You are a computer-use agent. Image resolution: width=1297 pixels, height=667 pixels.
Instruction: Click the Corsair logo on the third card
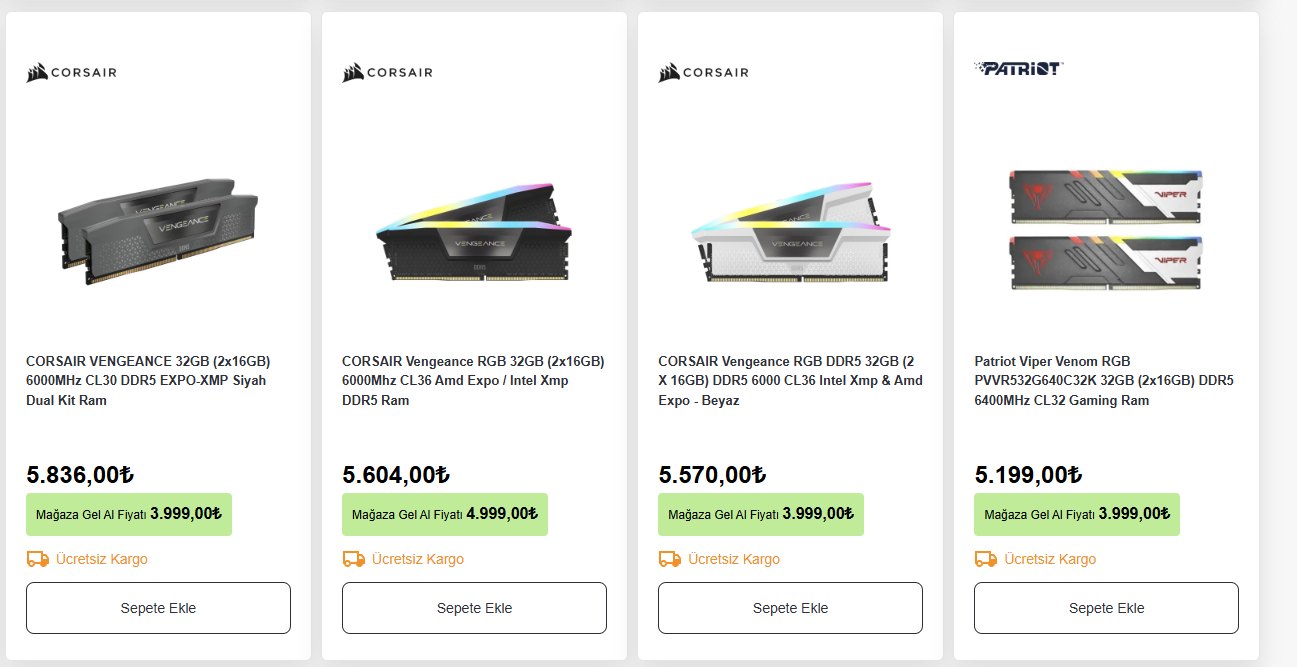click(x=704, y=72)
